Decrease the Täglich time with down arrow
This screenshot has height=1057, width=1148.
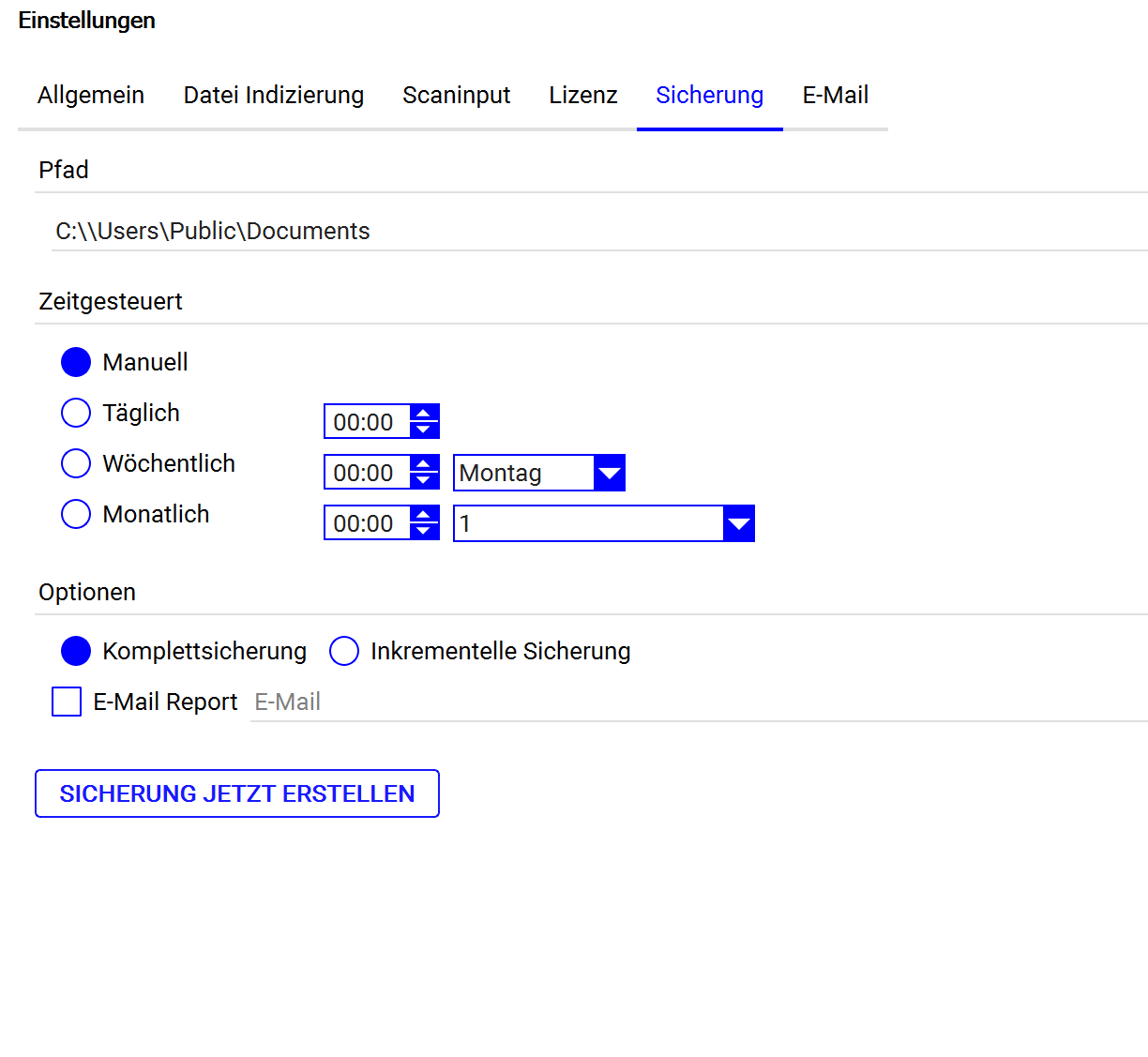[424, 430]
